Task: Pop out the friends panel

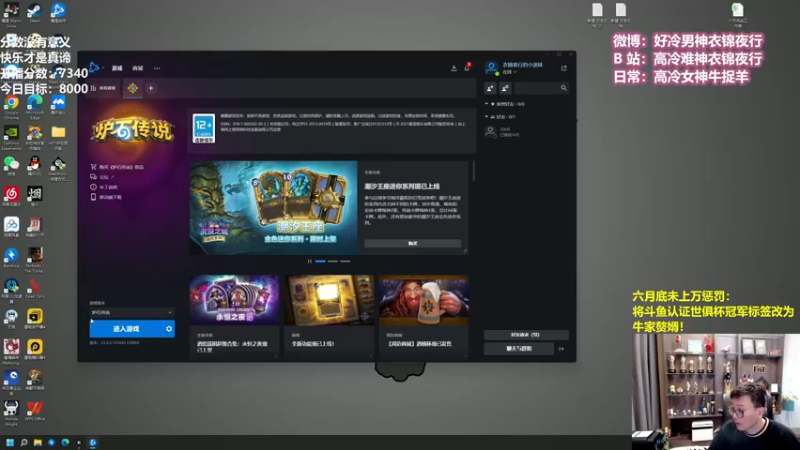Action: click(x=564, y=68)
